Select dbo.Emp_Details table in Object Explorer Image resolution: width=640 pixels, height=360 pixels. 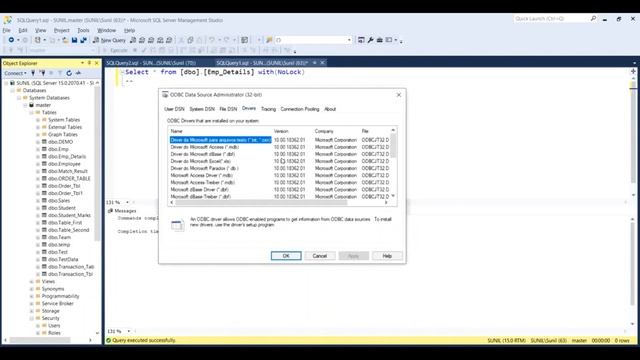[x=67, y=157]
